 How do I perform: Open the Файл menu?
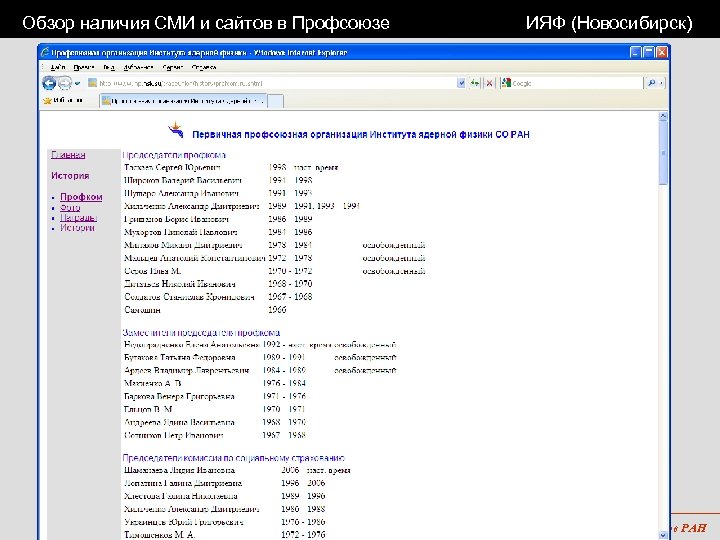58,68
